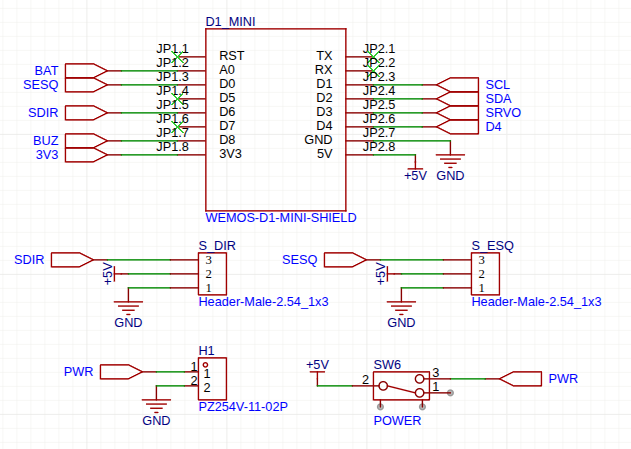The height and width of the screenshot is (449, 631).
Task: Click the D8 pin name
Action: pyautogui.click(x=227, y=140)
